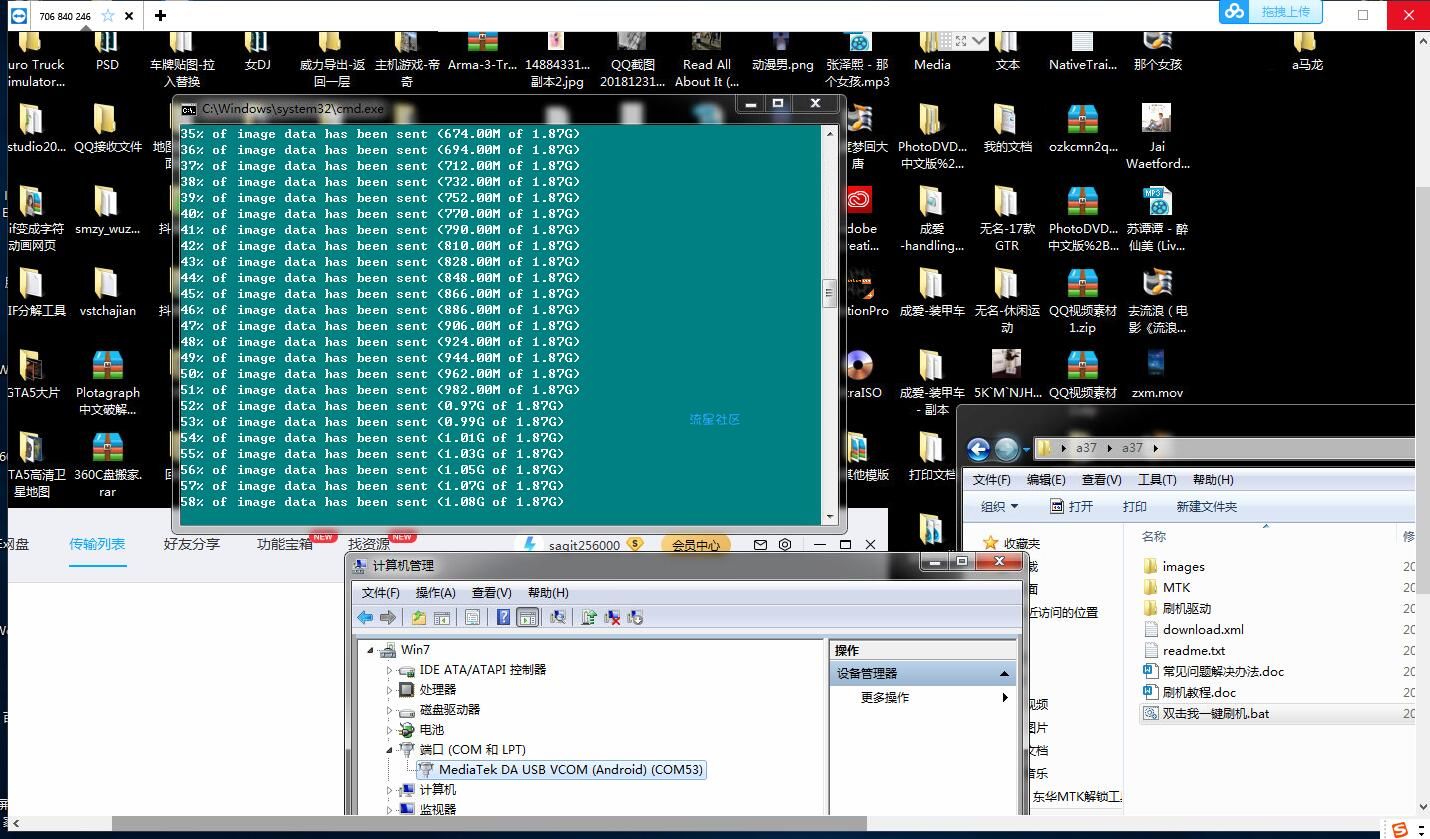
Task: Click Explorer back navigation button
Action: point(978,448)
